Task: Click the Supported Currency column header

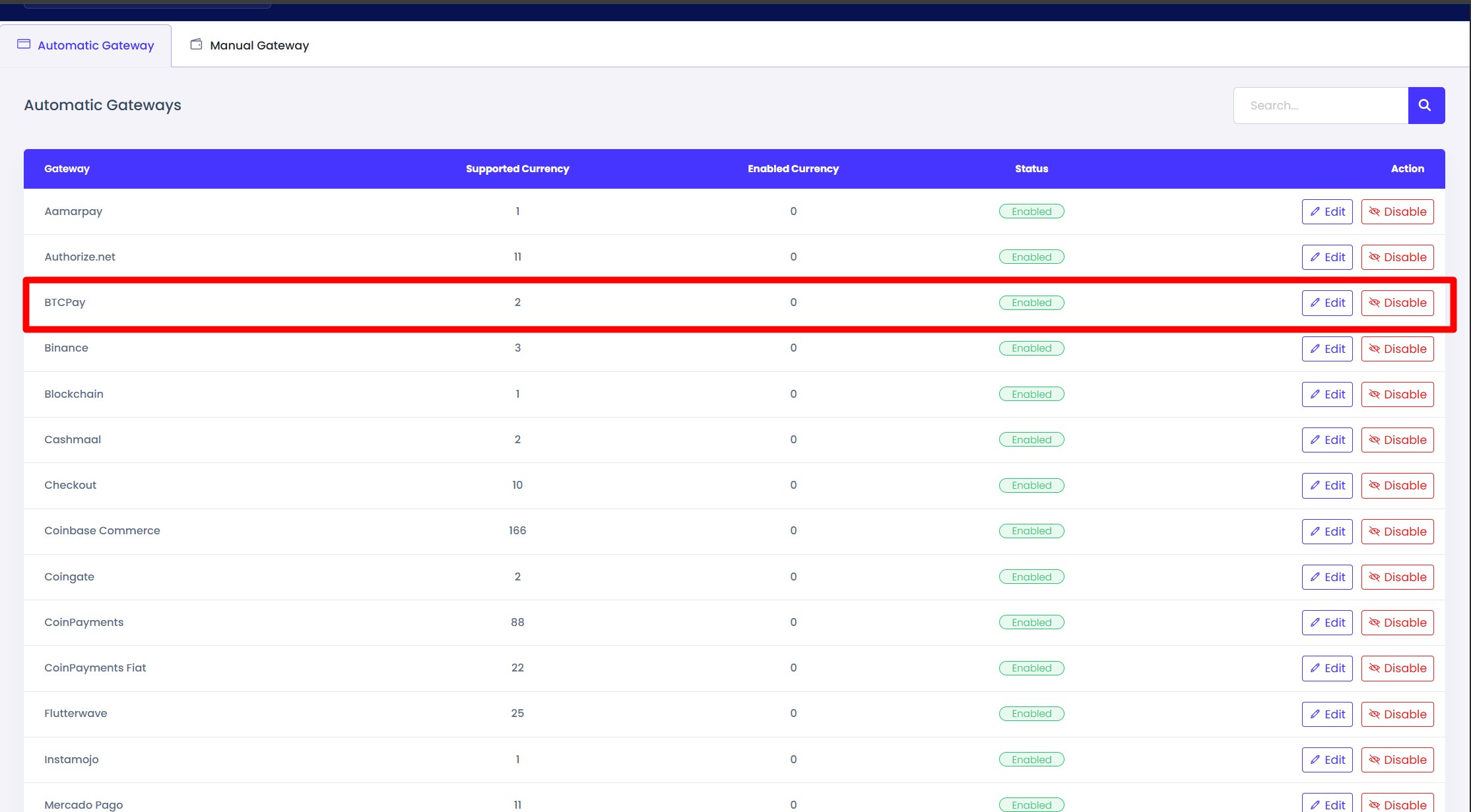Action: (517, 169)
